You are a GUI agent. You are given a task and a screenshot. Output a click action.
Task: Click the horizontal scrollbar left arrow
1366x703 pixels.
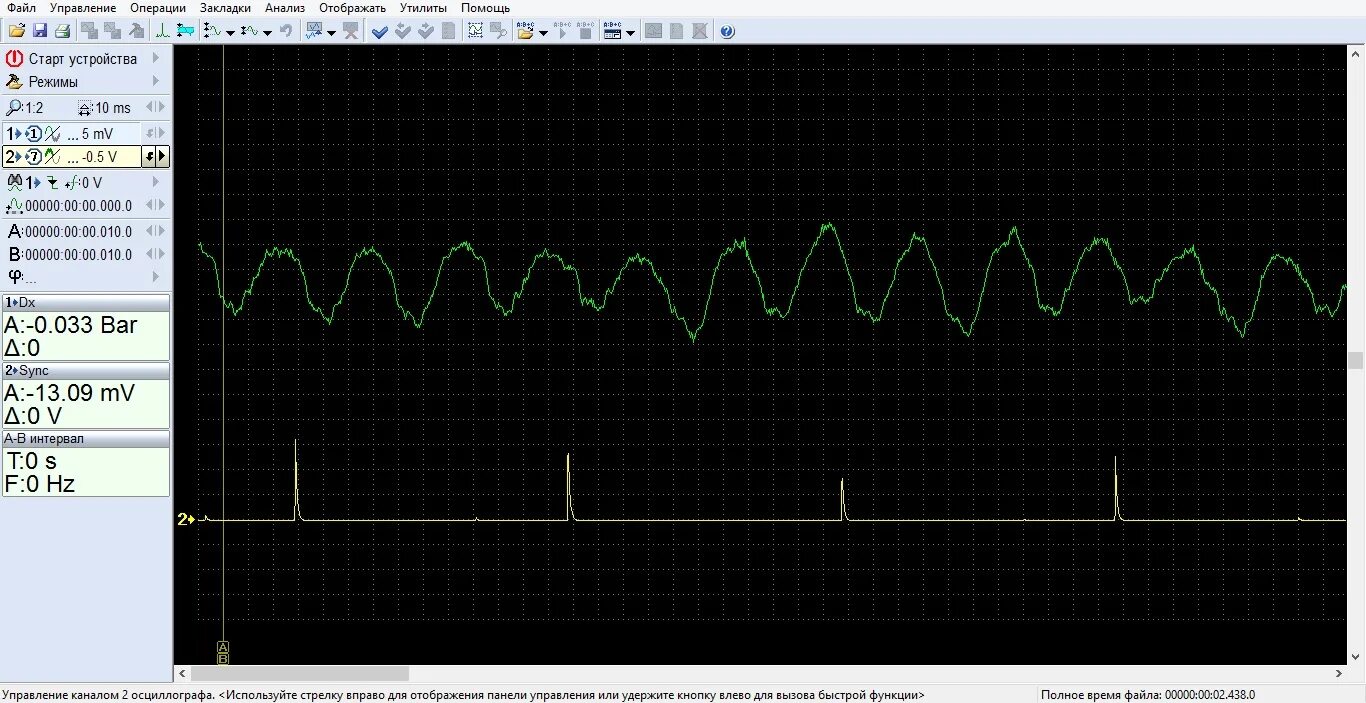tap(182, 674)
